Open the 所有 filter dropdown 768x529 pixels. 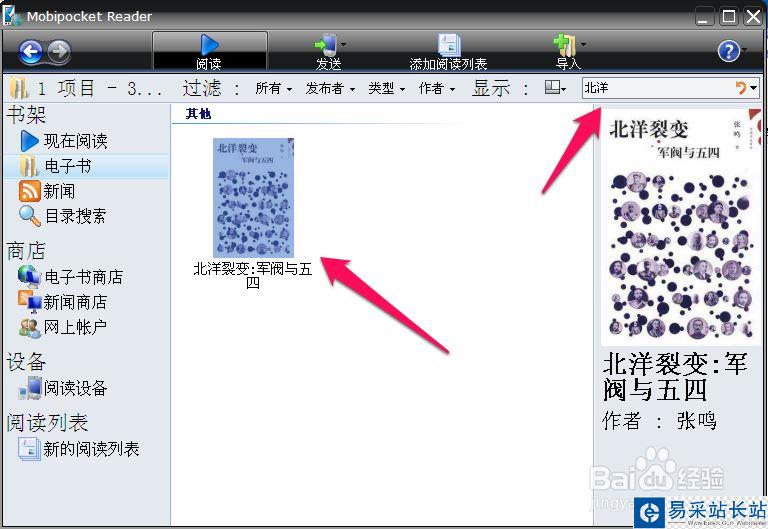click(x=273, y=88)
